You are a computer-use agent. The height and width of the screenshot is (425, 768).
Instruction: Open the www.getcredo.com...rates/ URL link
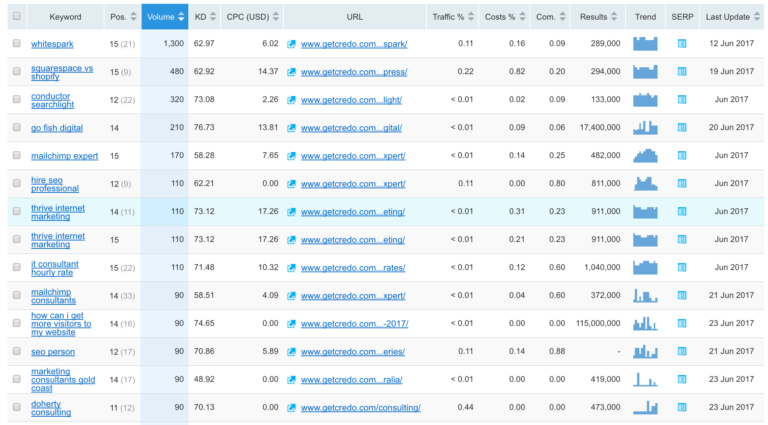pyautogui.click(x=353, y=268)
